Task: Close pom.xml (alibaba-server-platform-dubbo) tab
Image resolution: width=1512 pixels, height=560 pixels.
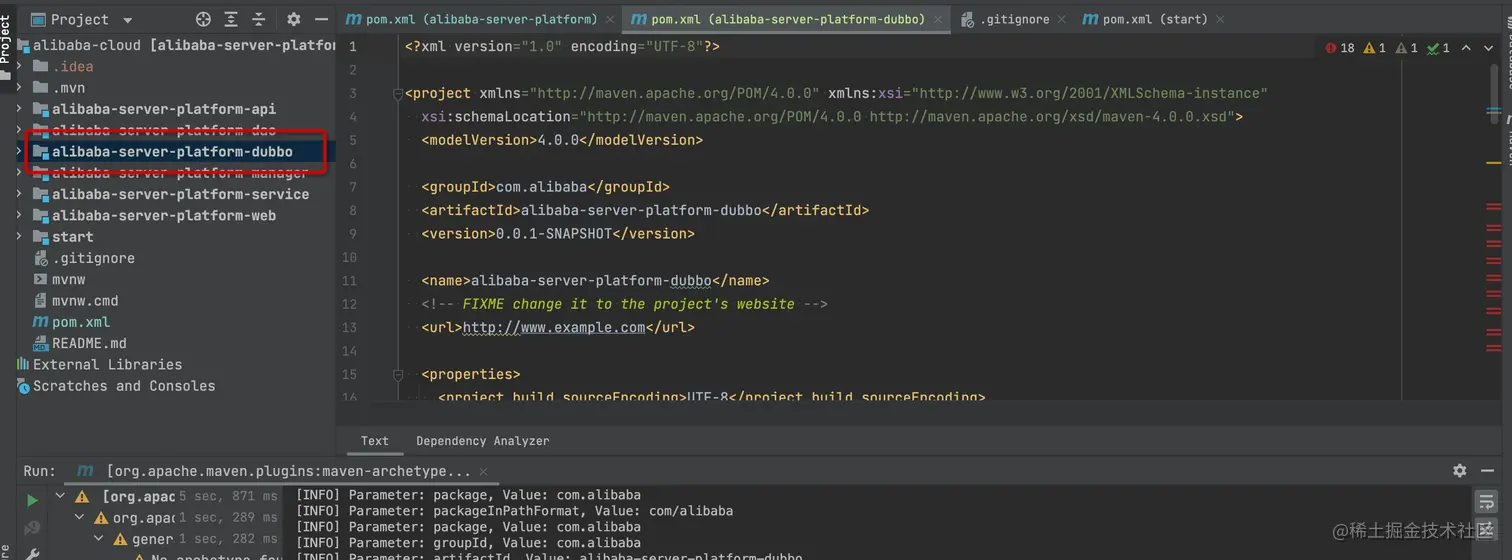Action: click(938, 20)
